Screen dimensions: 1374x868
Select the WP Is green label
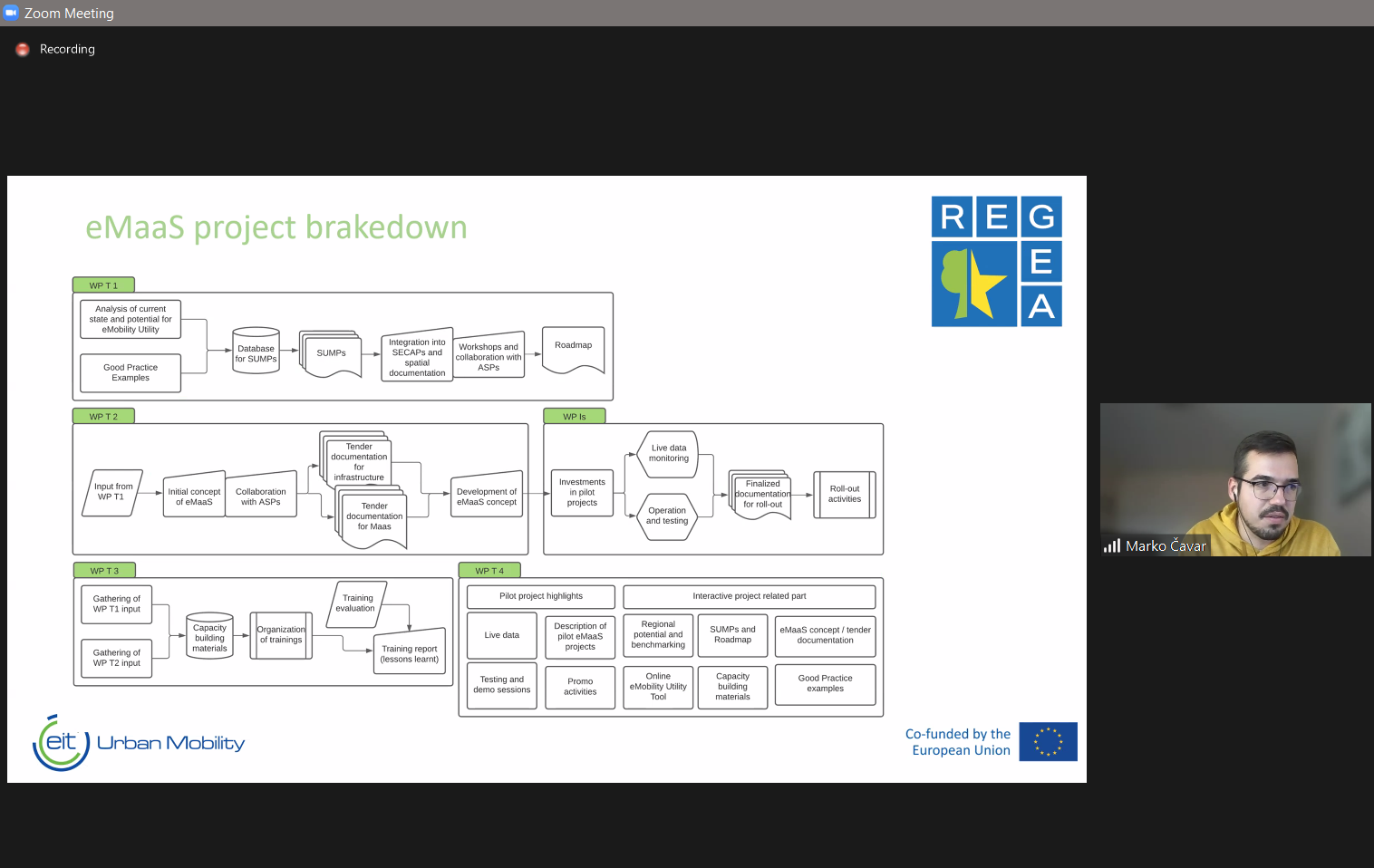[574, 417]
